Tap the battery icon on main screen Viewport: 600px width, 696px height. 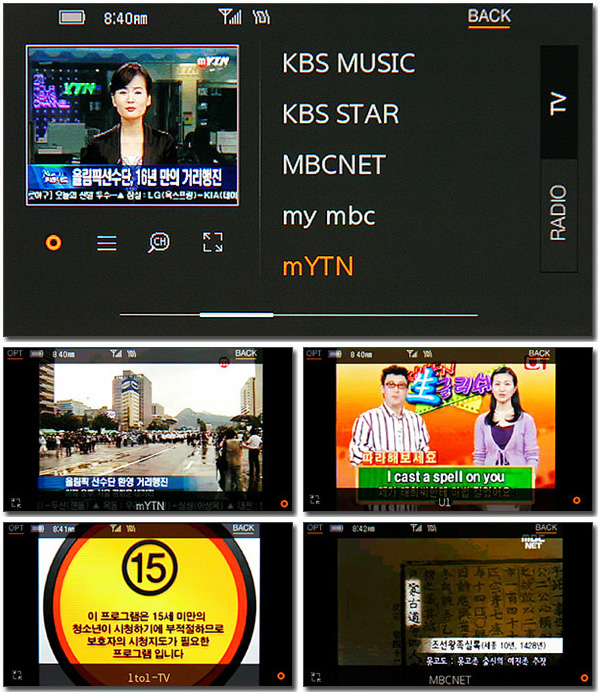(x=72, y=18)
